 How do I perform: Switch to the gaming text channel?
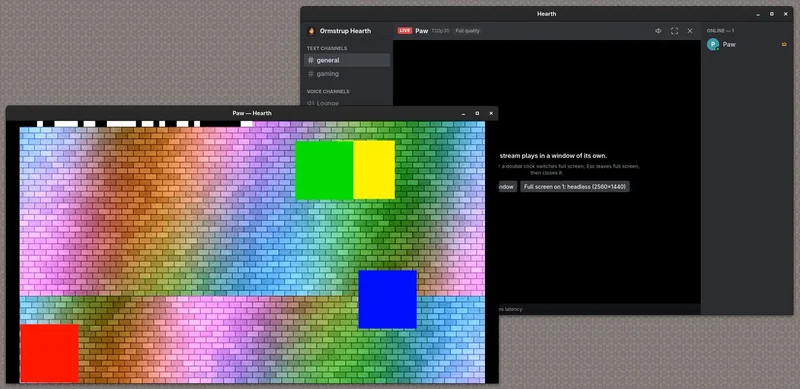347,74
